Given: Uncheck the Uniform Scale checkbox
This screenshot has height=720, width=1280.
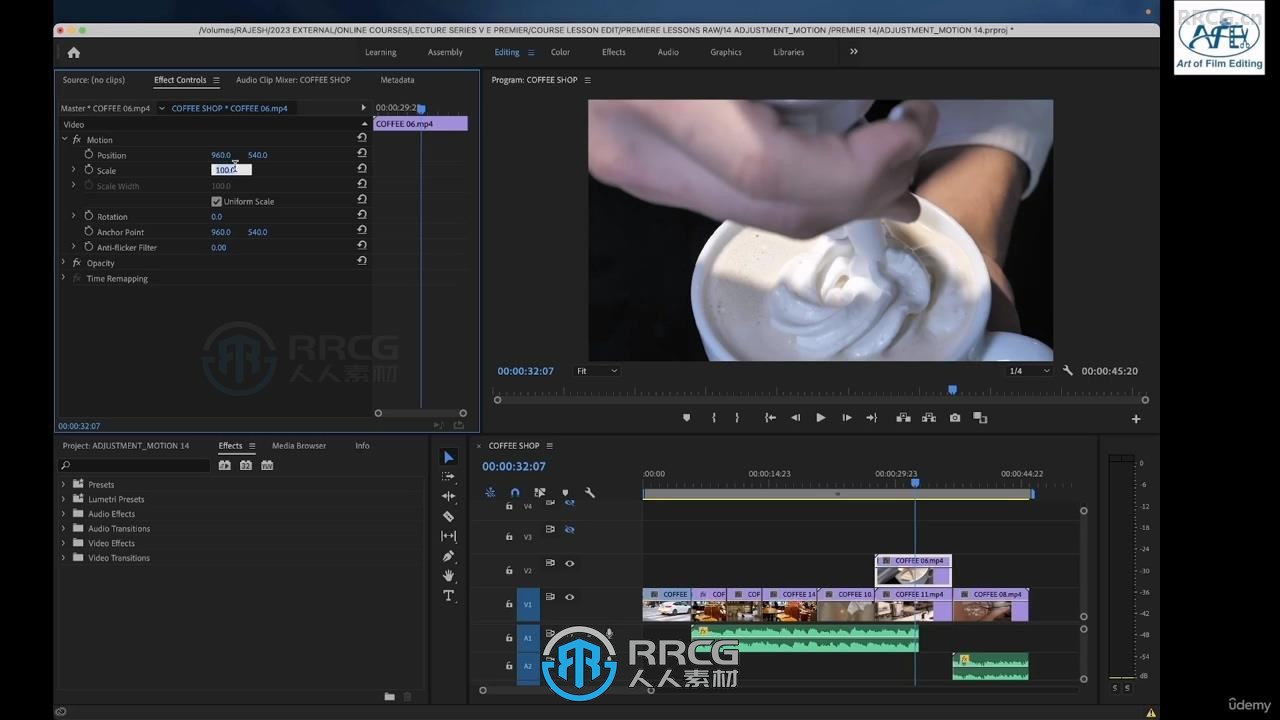Looking at the screenshot, I should click(x=216, y=201).
